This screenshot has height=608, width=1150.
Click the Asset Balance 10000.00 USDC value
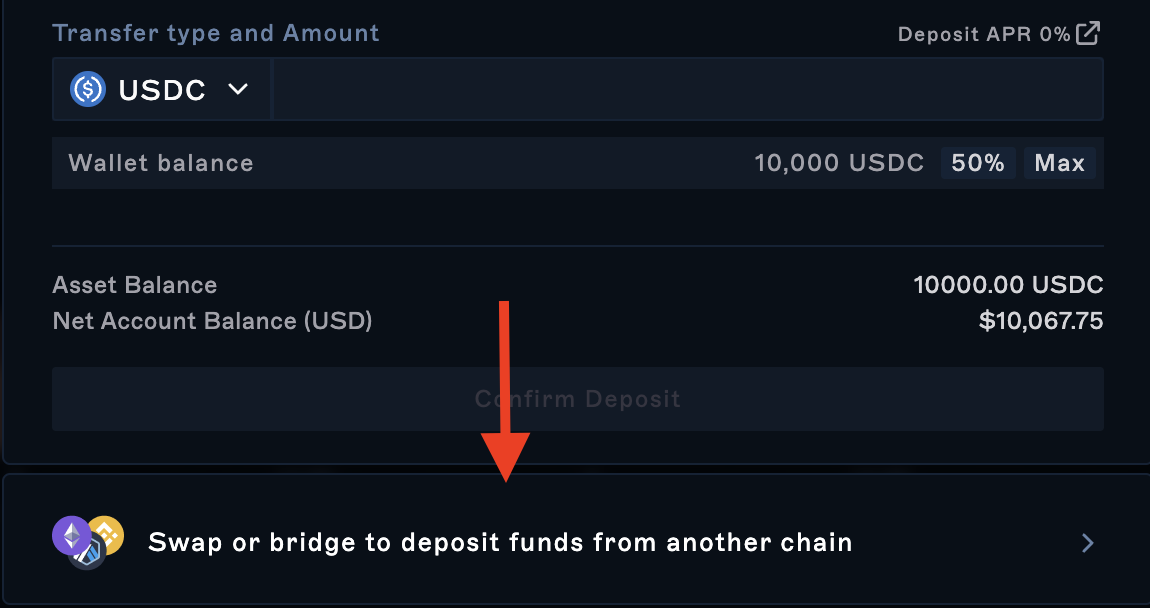[x=1007, y=285]
